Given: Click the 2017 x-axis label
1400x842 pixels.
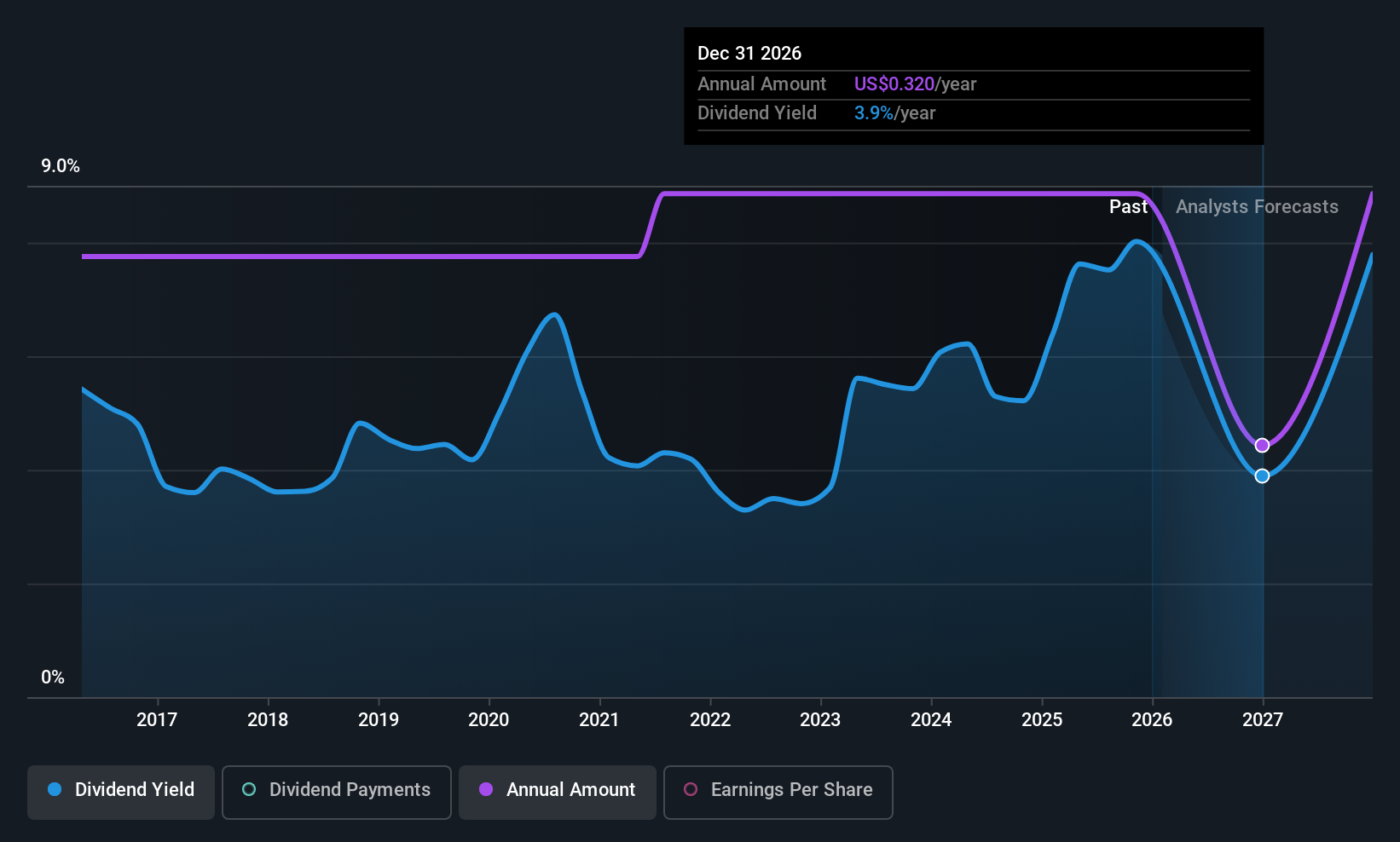Looking at the screenshot, I should (157, 719).
